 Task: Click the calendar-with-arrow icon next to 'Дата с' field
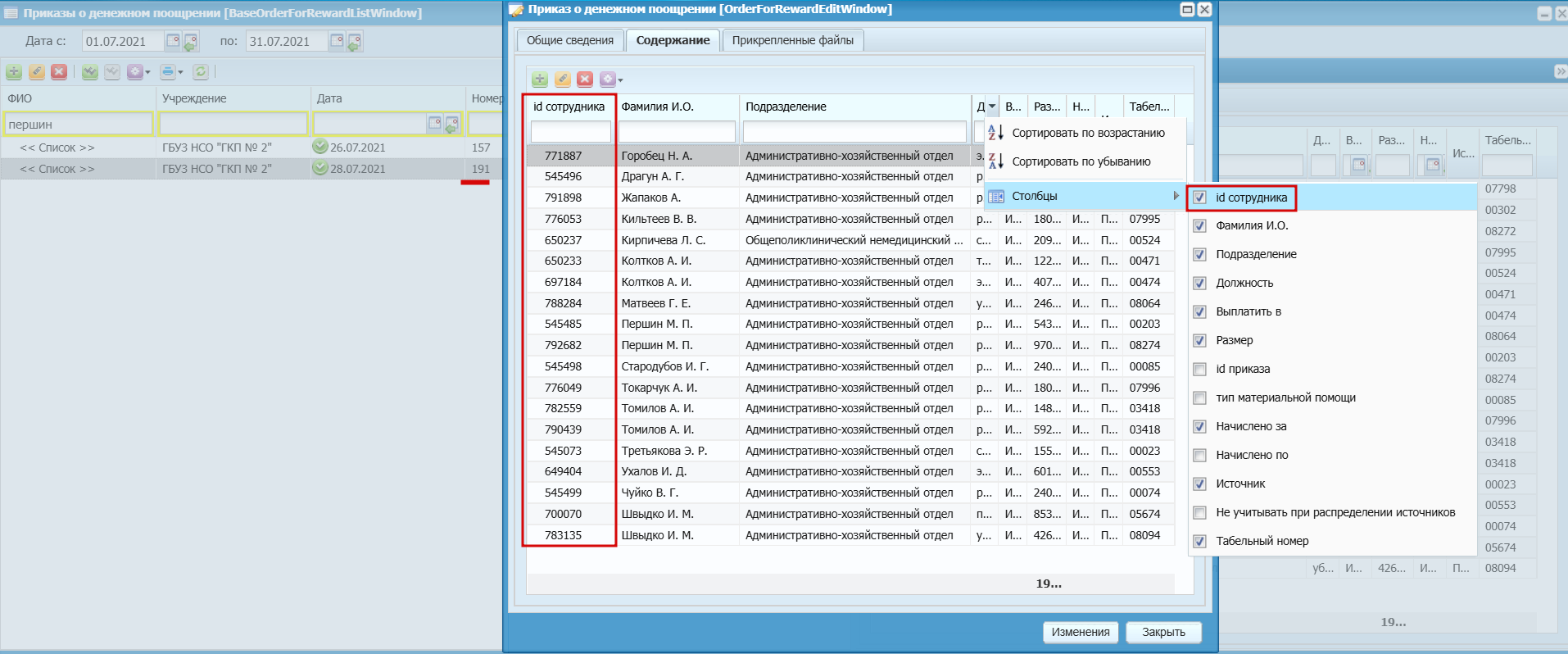pos(191,41)
